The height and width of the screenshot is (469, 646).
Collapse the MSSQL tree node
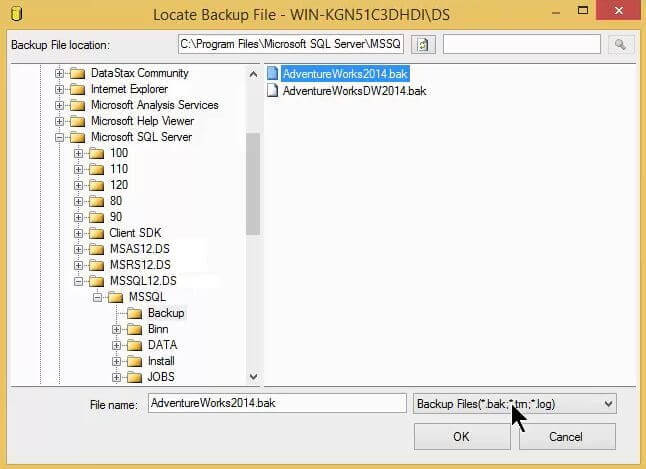pyautogui.click(x=97, y=298)
